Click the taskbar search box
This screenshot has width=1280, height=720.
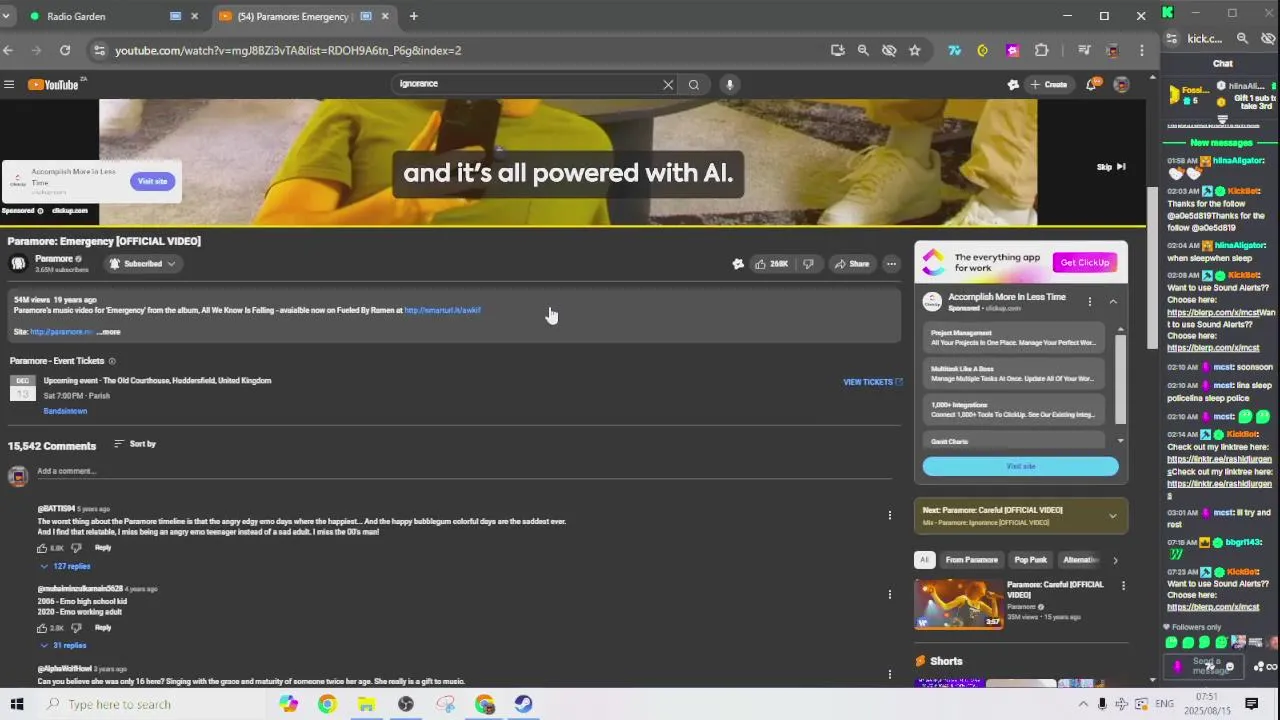(x=155, y=704)
